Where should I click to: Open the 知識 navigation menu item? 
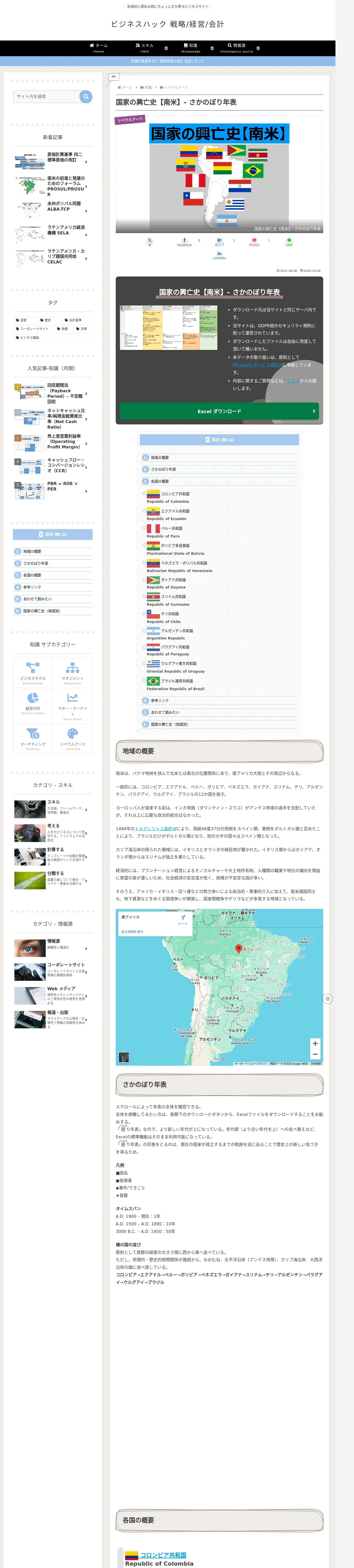pos(190,48)
